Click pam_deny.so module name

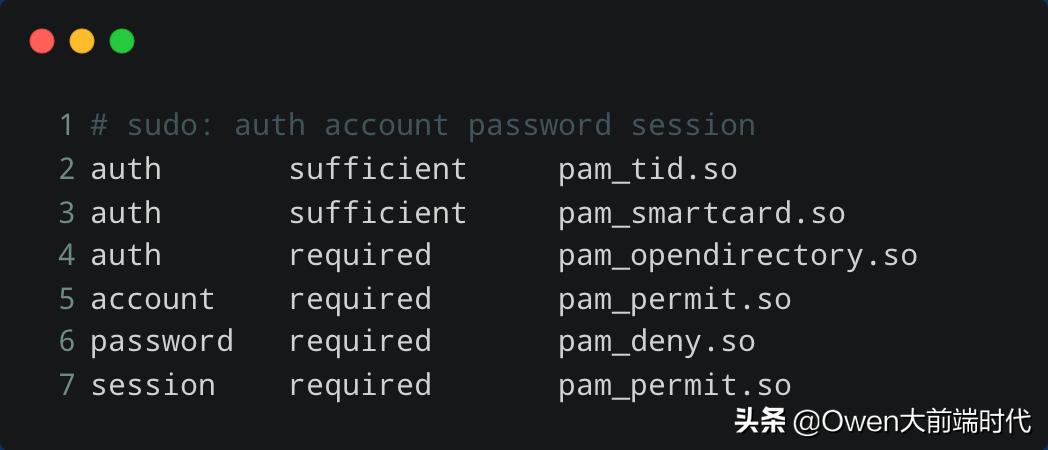[657, 343]
